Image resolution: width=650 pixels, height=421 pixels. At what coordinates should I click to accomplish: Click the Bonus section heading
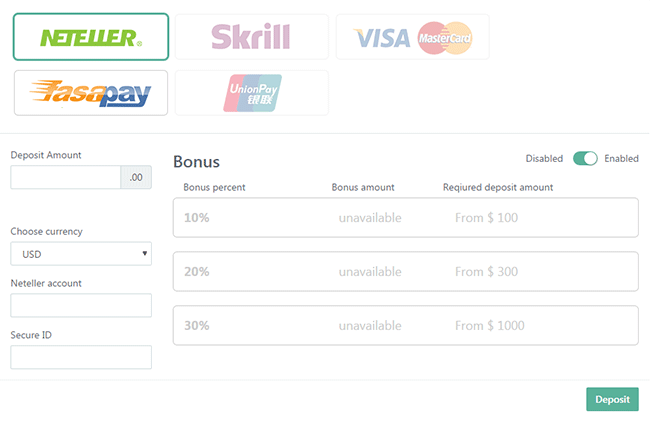click(196, 161)
